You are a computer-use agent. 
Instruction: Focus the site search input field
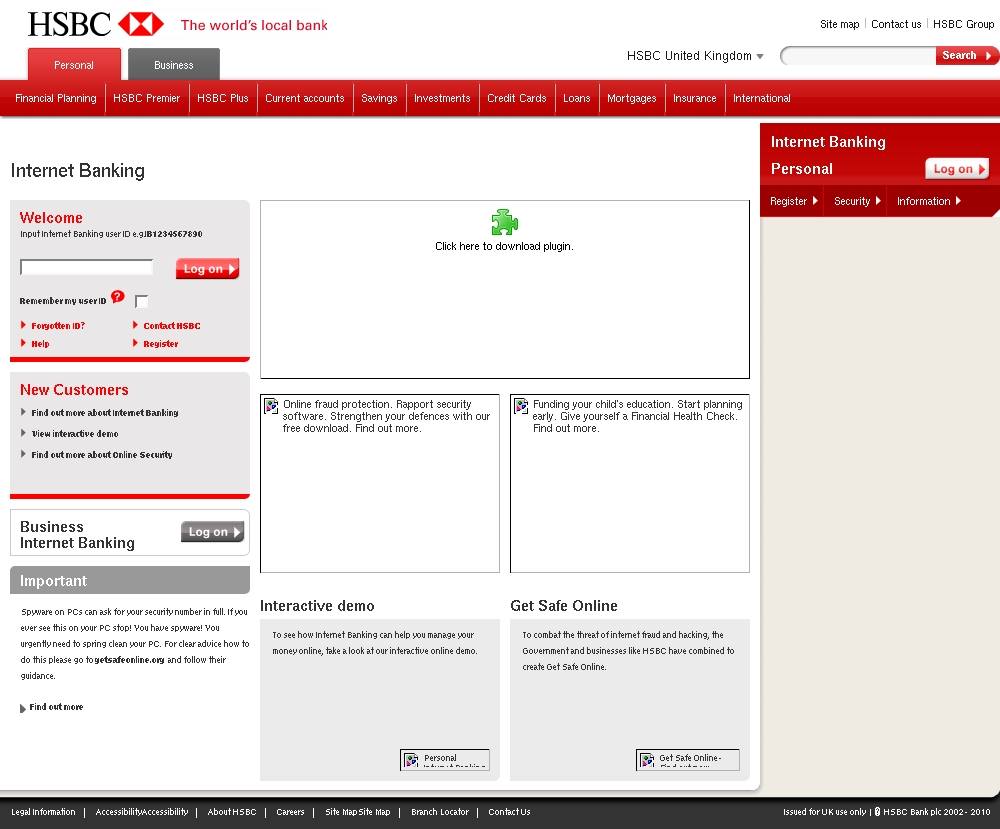[x=858, y=55]
